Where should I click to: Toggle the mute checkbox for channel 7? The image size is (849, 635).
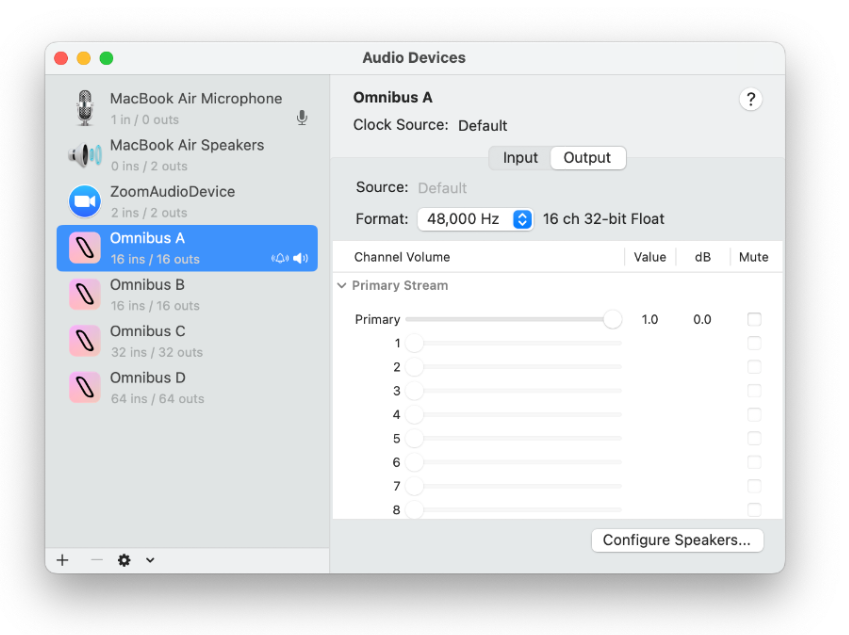point(754,486)
